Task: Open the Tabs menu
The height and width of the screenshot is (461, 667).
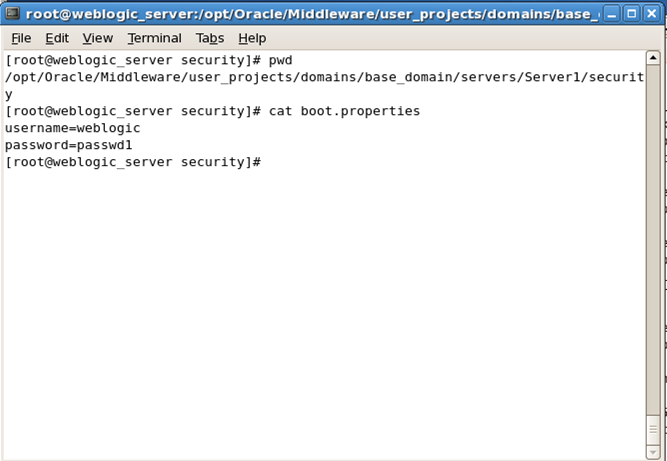Action: pyautogui.click(x=210, y=38)
